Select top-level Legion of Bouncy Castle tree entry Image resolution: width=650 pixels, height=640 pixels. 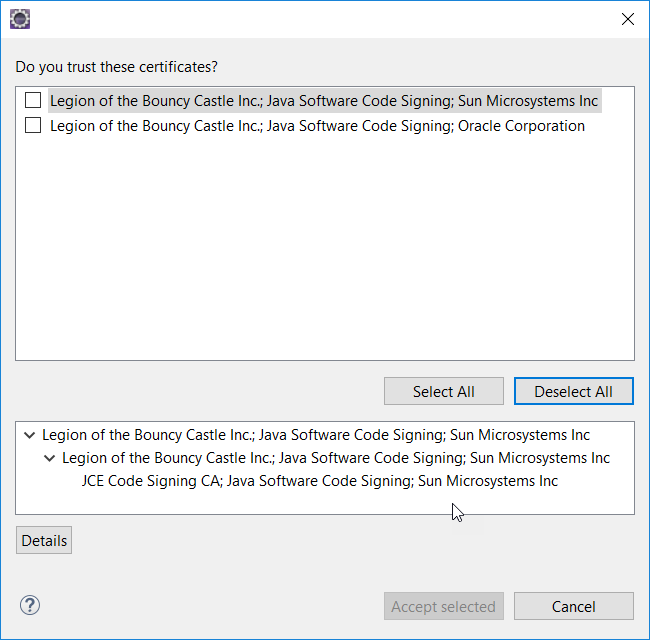point(316,435)
